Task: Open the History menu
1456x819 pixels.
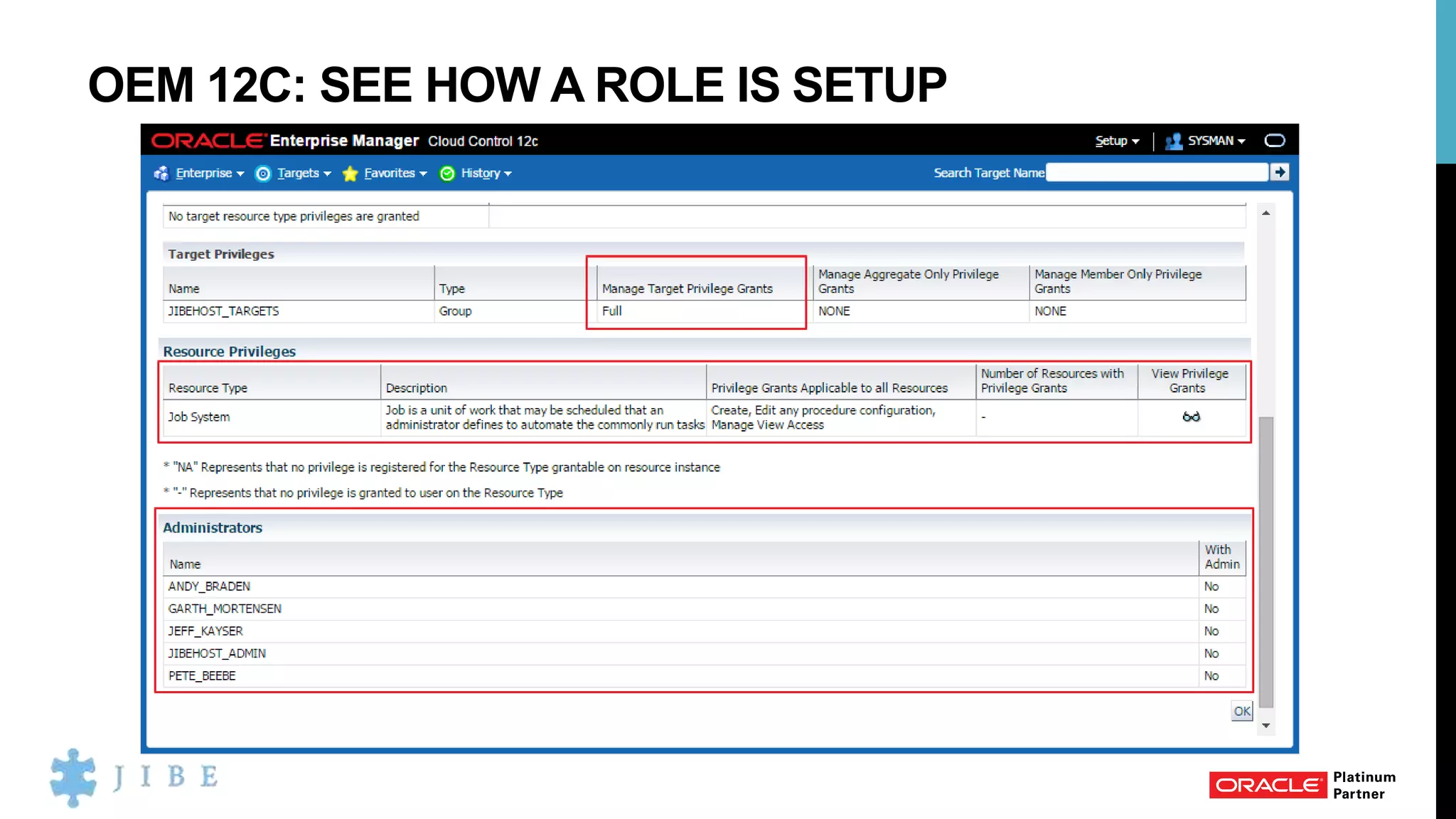Action: pyautogui.click(x=486, y=173)
